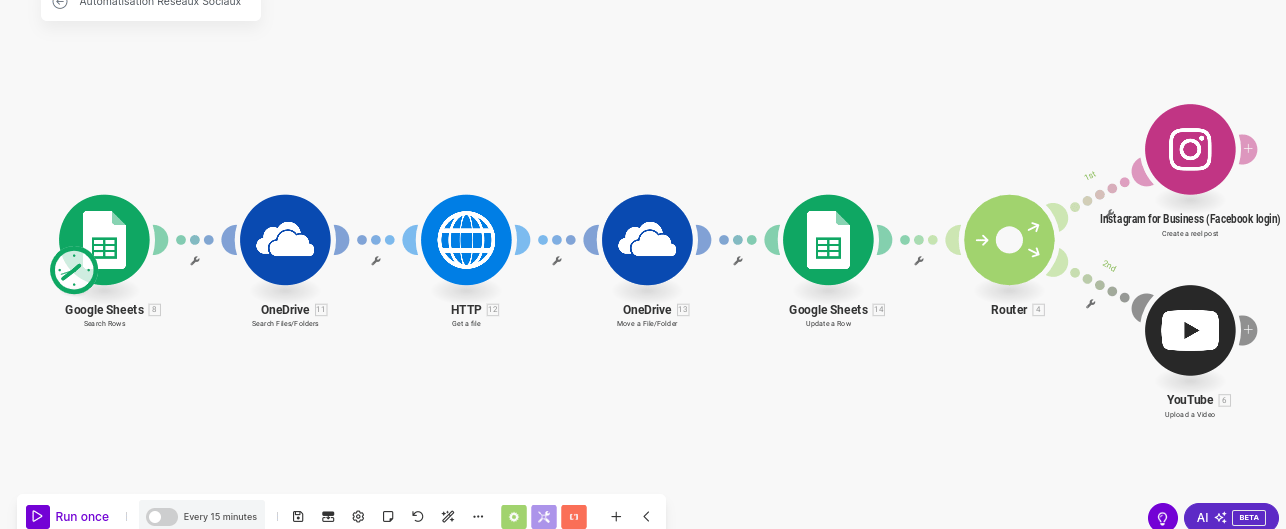Collapse the toolbar using the left chevron

coord(646,516)
